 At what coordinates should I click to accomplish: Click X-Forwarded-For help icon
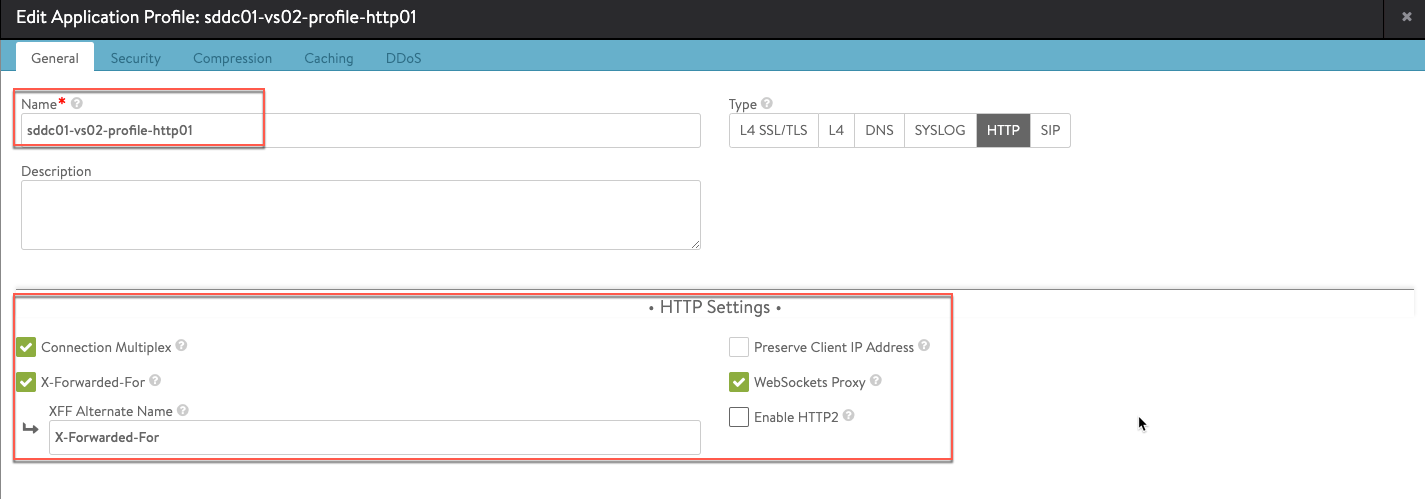pyautogui.click(x=155, y=381)
